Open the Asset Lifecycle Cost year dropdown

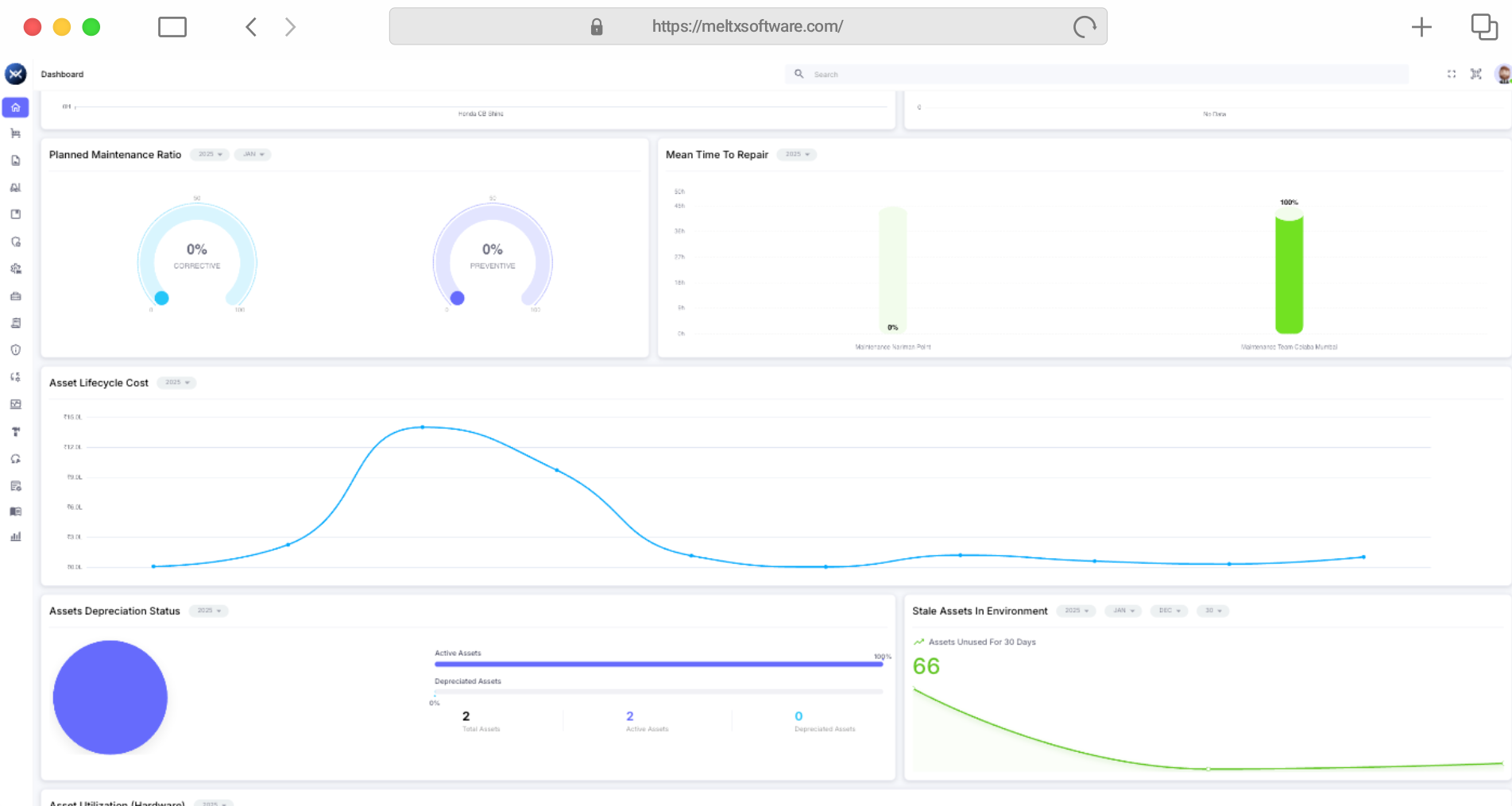click(176, 383)
